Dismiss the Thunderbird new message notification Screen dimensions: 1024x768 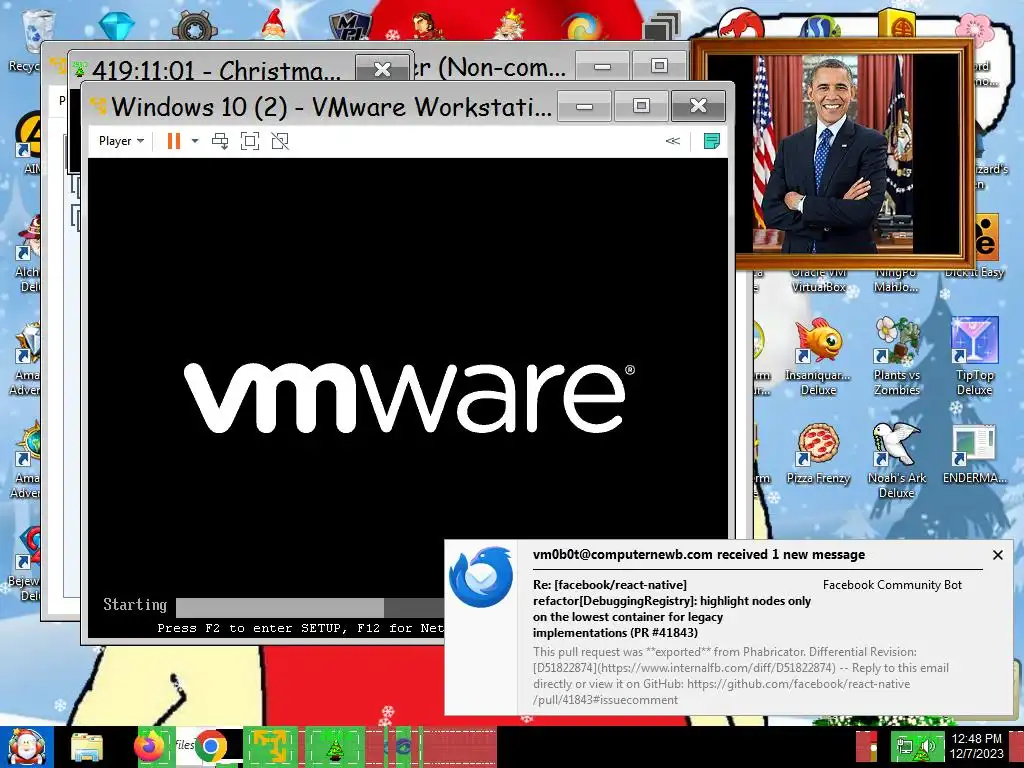click(997, 555)
